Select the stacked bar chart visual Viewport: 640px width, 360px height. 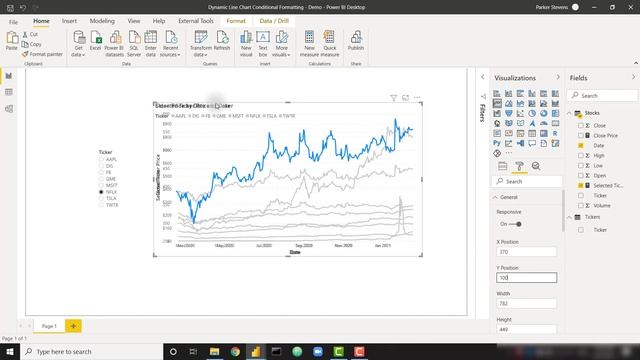coord(497,93)
